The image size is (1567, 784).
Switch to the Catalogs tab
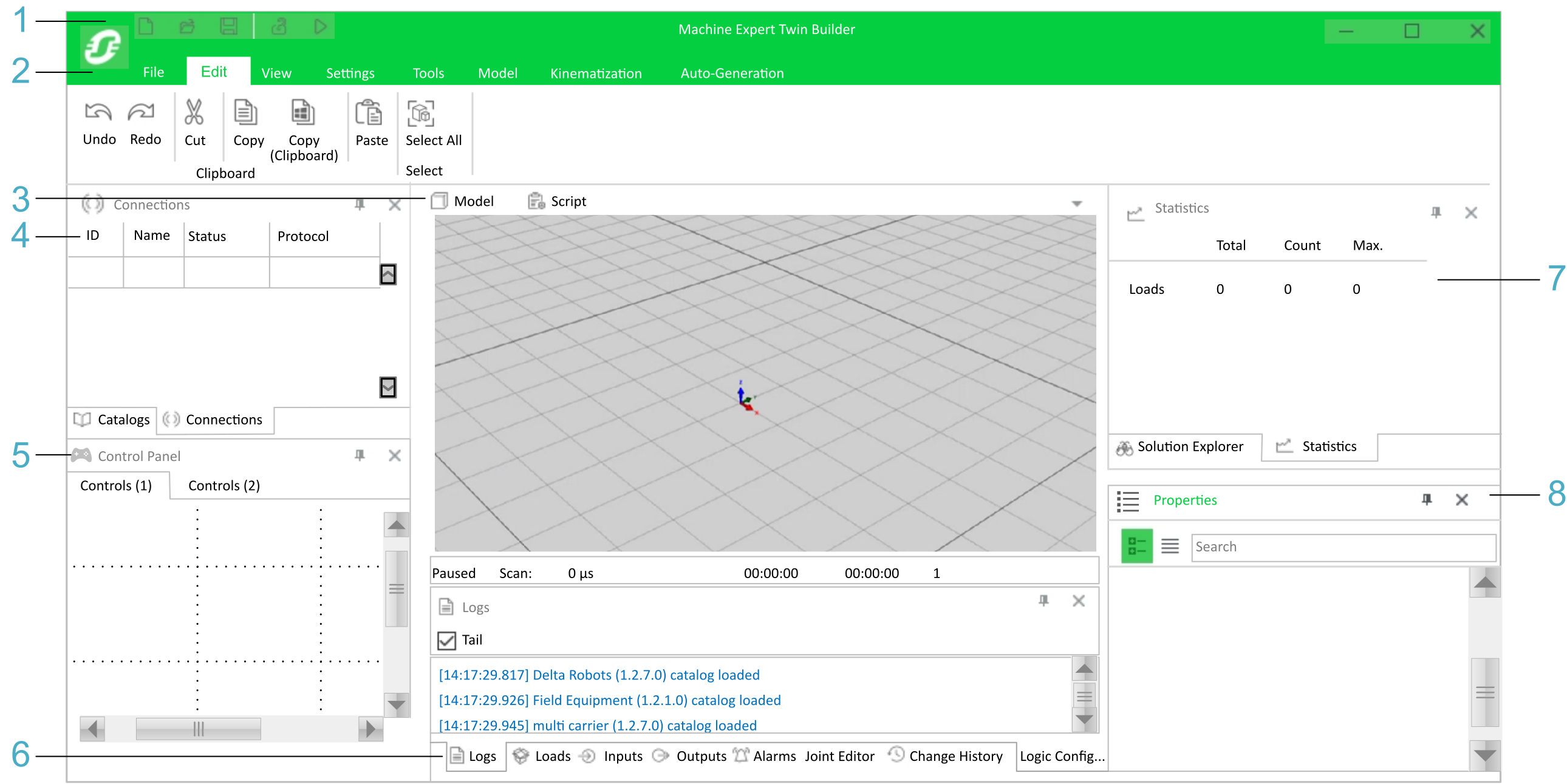coord(112,420)
